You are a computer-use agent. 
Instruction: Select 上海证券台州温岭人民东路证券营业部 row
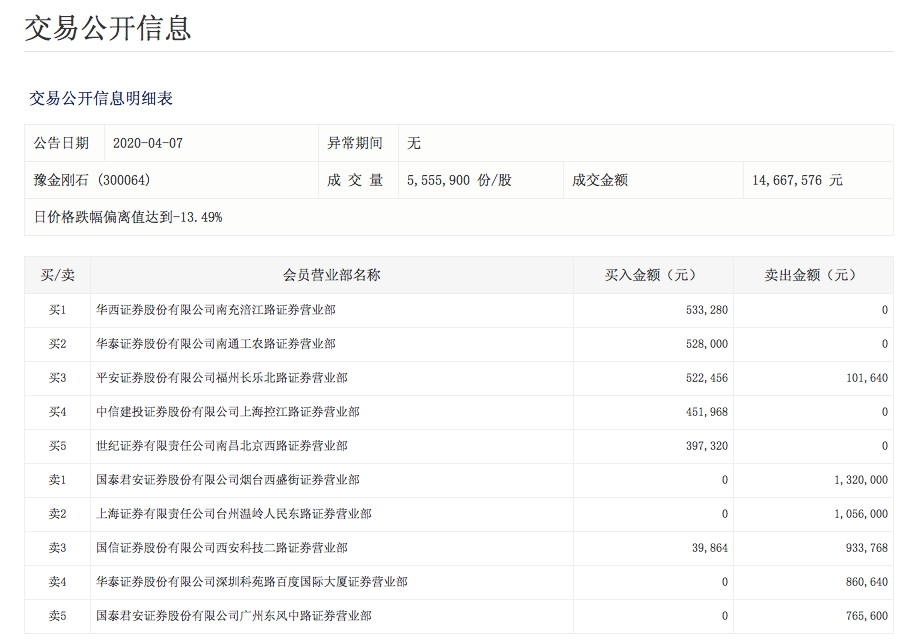pyautogui.click(x=234, y=514)
